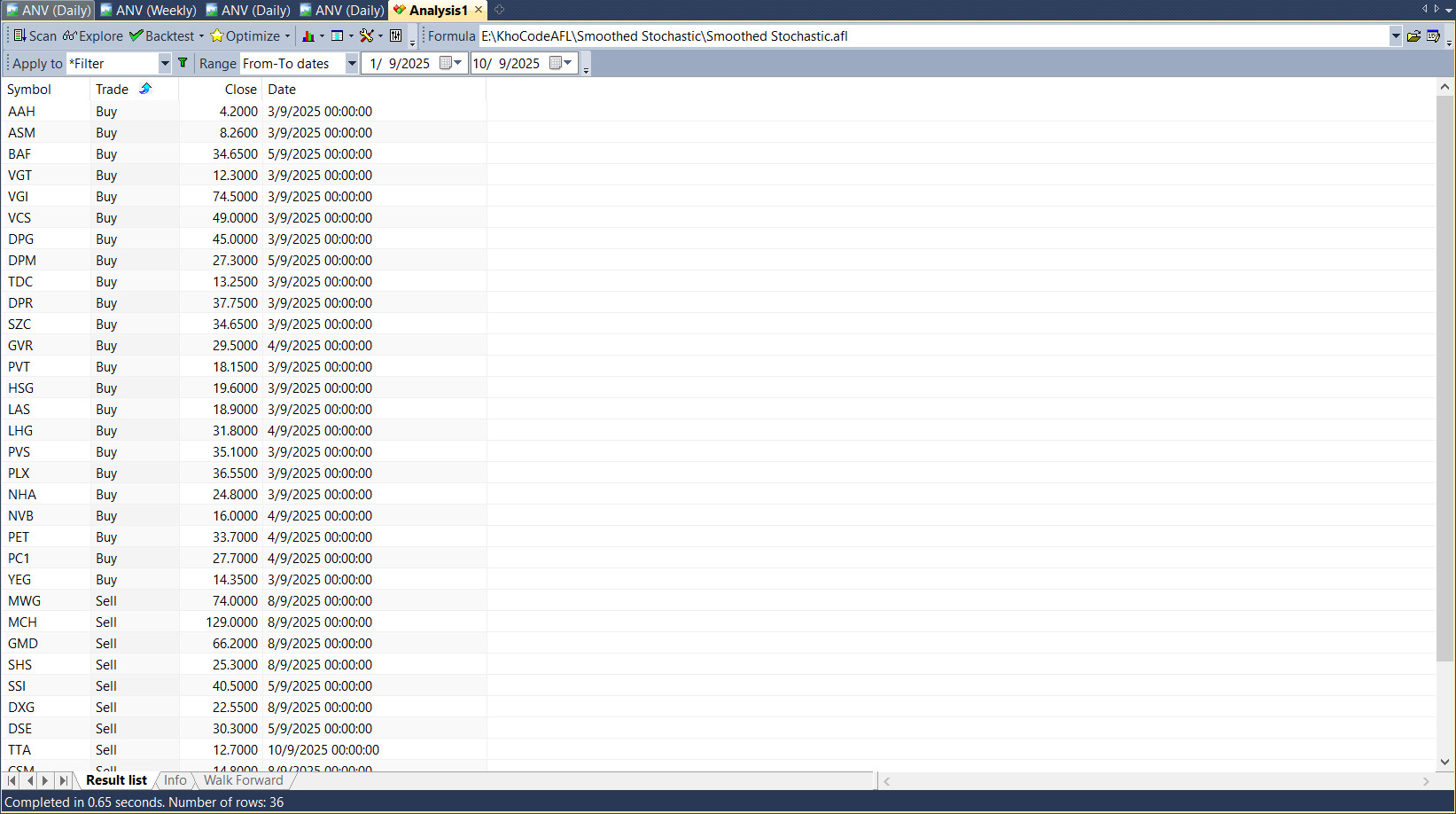Open the From date calendar picker
Viewport: 1456px width, 814px height.
coord(447,64)
